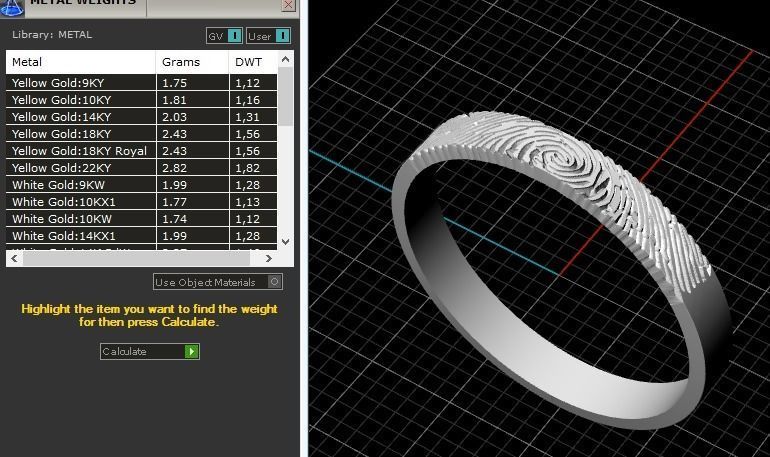Select the Yellow Gold:18KY Royal row
The height and width of the screenshot is (457, 770).
coord(141,151)
